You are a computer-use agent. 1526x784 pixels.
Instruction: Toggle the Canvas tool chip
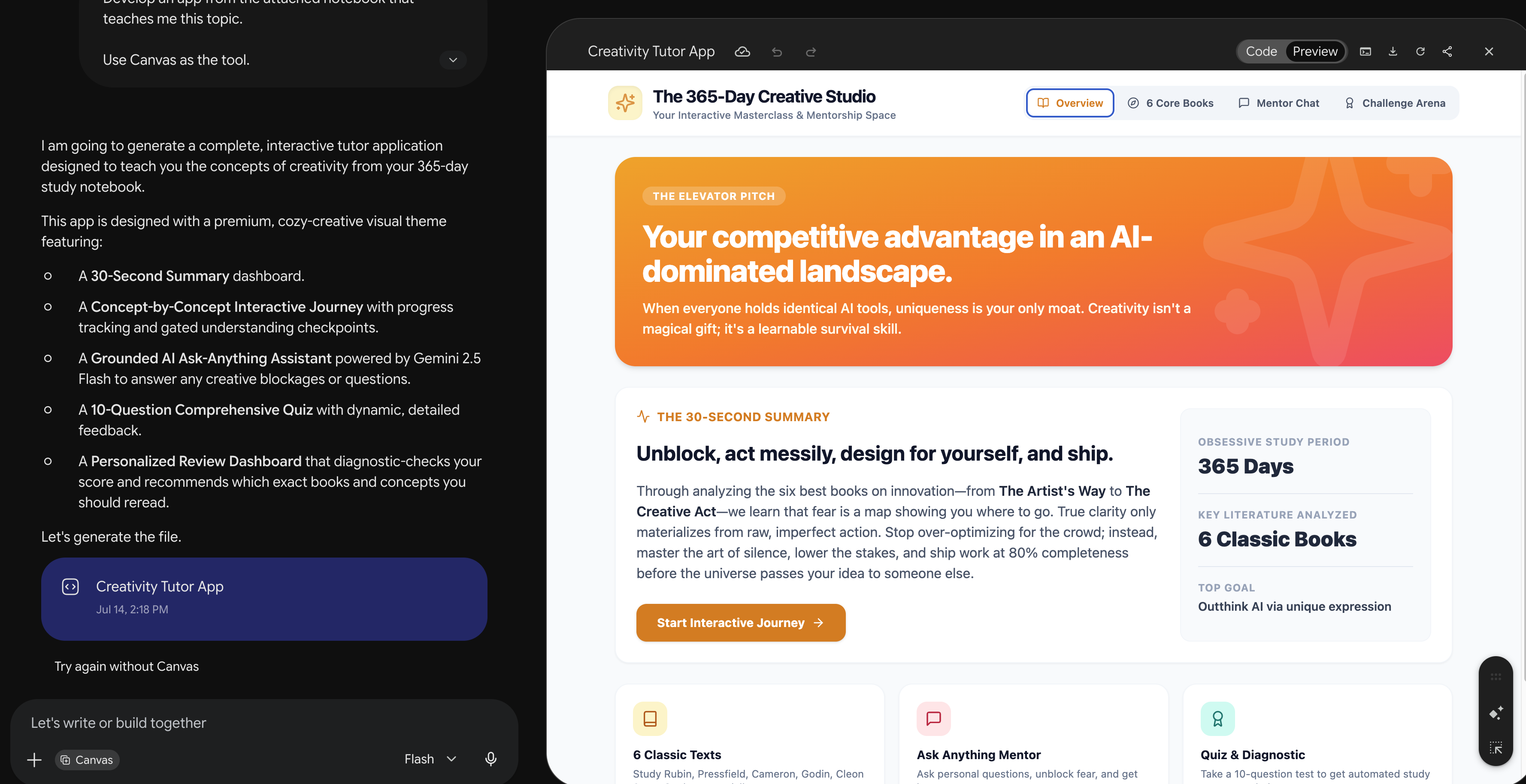click(87, 759)
